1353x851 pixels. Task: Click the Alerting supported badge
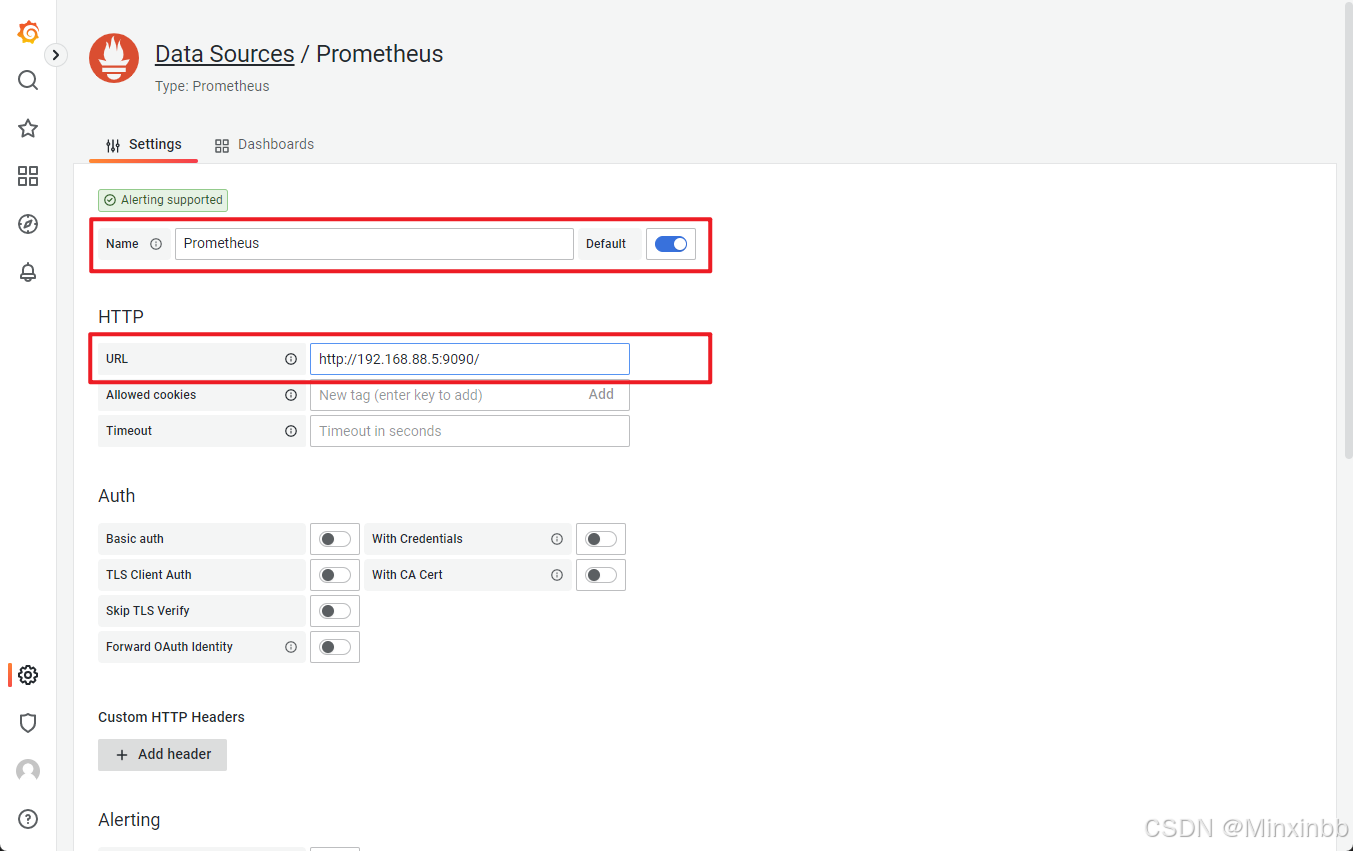163,200
